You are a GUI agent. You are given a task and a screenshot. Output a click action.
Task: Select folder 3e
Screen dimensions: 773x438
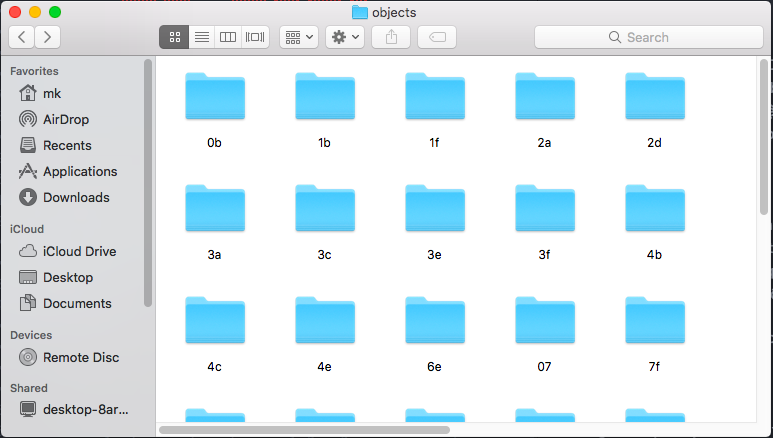click(435, 209)
